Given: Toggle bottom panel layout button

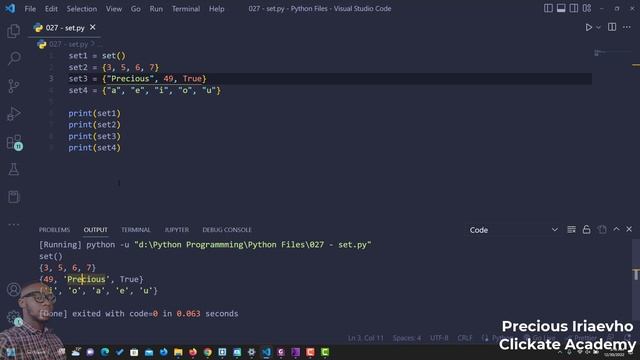Looking at the screenshot, I should pos(561,8).
